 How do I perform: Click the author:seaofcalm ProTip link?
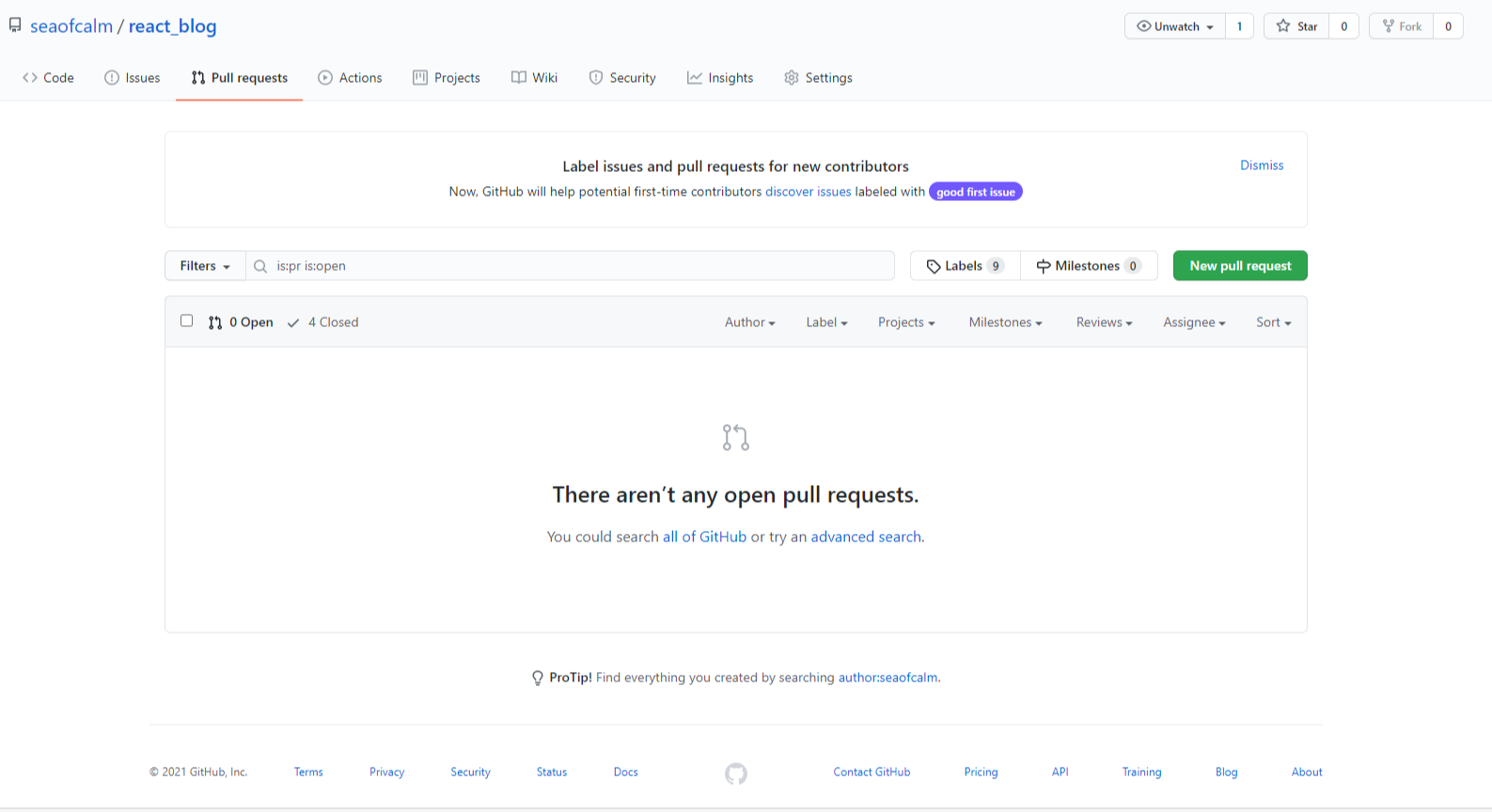point(888,678)
